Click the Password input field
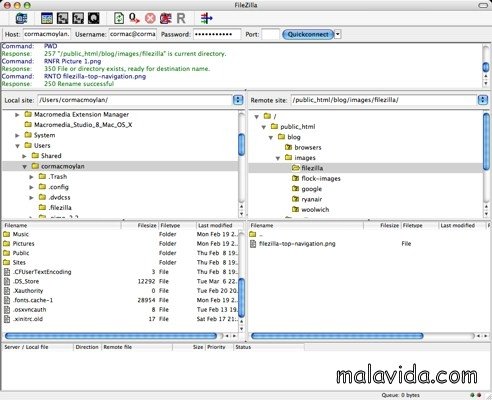The image size is (492, 400). 217,34
